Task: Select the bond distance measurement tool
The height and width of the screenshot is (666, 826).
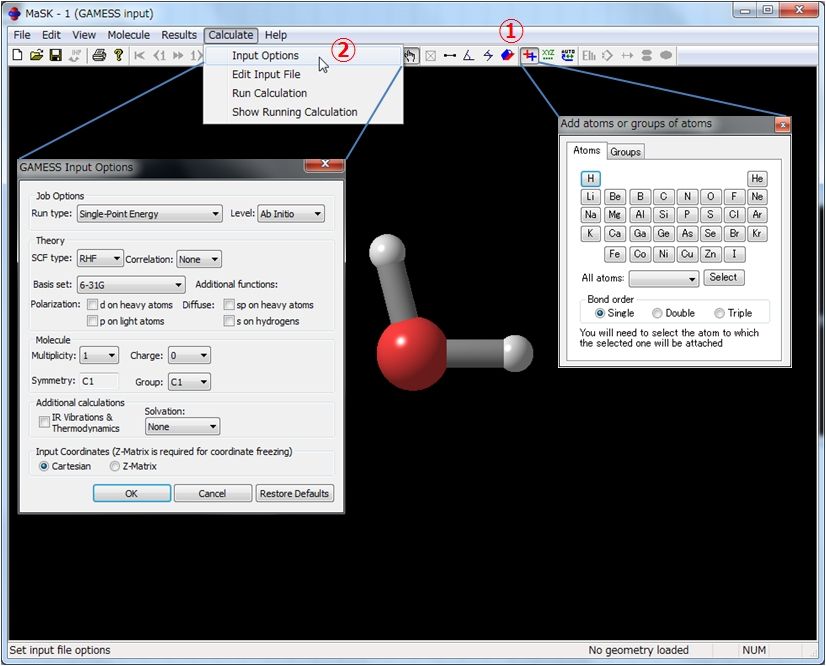Action: click(x=450, y=56)
